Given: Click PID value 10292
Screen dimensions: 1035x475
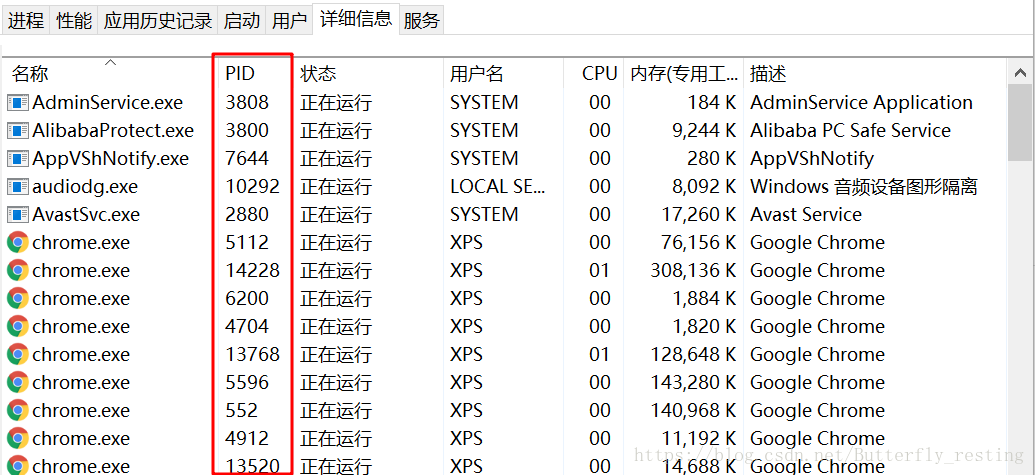Looking at the screenshot, I should point(252,187).
